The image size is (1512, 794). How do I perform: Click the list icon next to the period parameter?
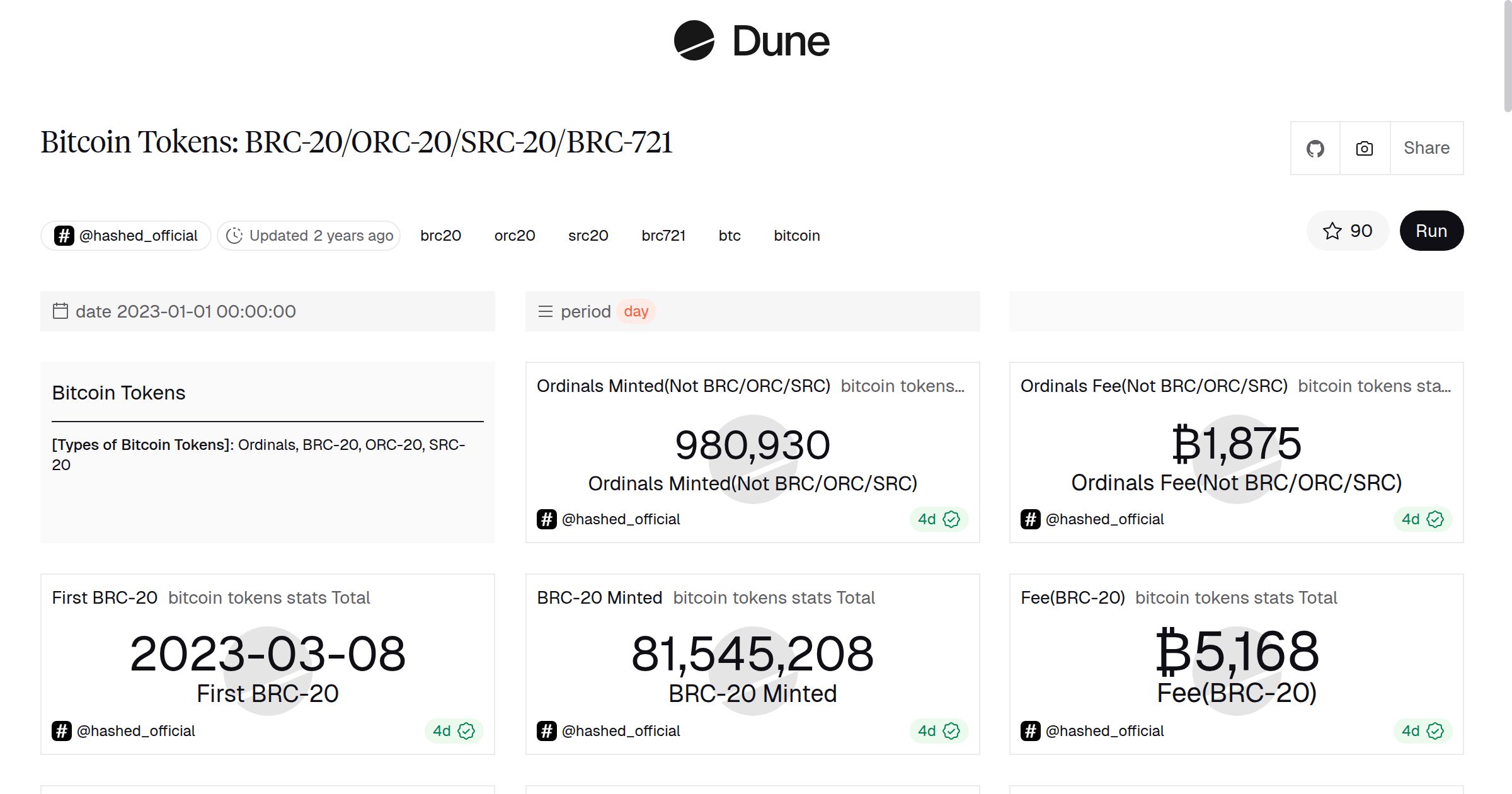point(546,311)
